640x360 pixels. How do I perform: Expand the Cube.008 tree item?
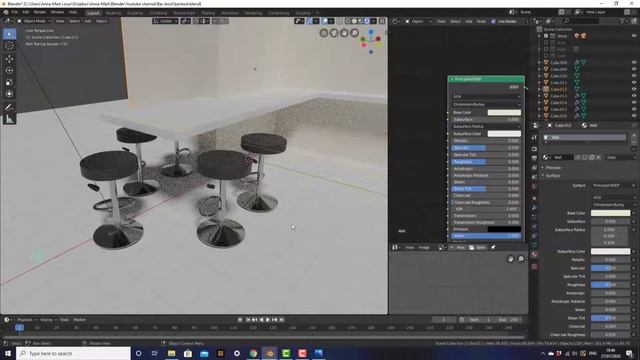click(x=540, y=62)
